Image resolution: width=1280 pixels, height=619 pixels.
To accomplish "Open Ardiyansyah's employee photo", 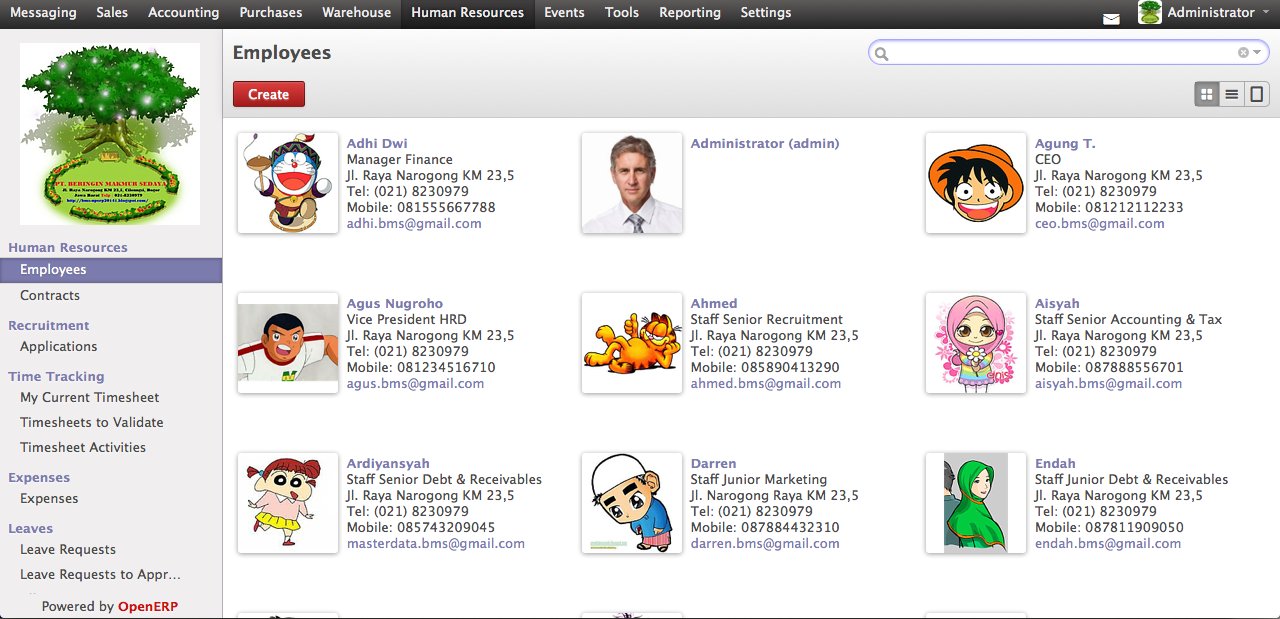I will click(x=288, y=503).
